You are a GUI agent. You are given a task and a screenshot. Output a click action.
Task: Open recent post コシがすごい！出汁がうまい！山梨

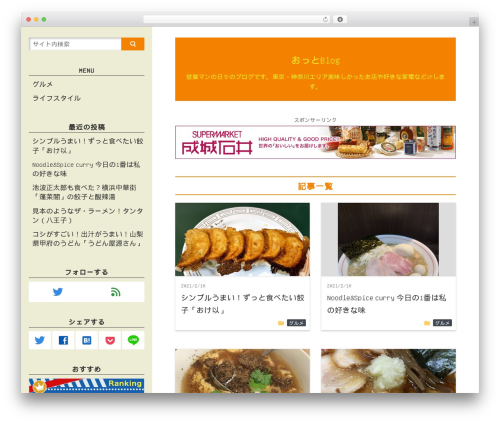pyautogui.click(x=87, y=239)
